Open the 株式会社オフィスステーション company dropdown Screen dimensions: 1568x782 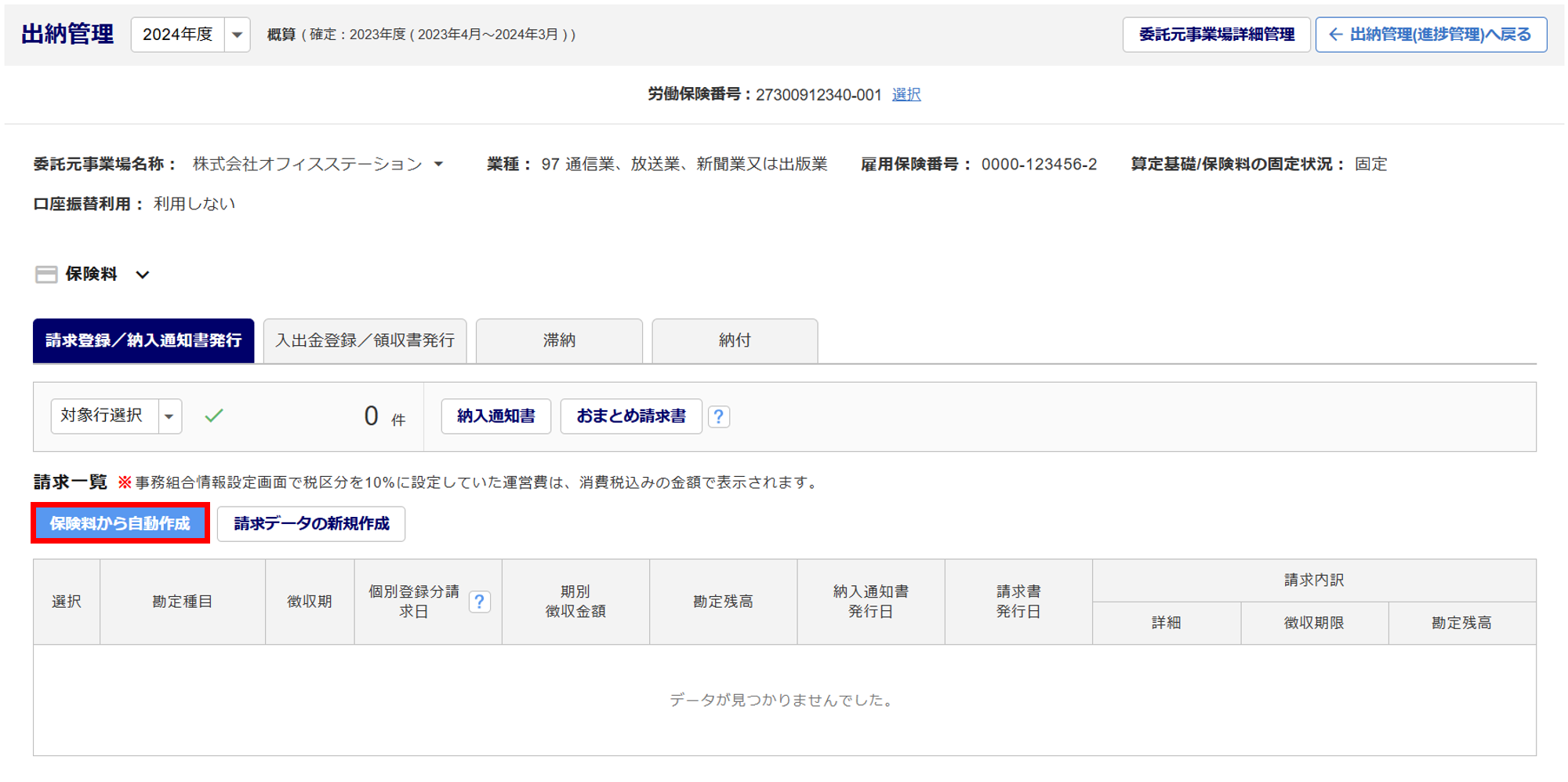[438, 164]
